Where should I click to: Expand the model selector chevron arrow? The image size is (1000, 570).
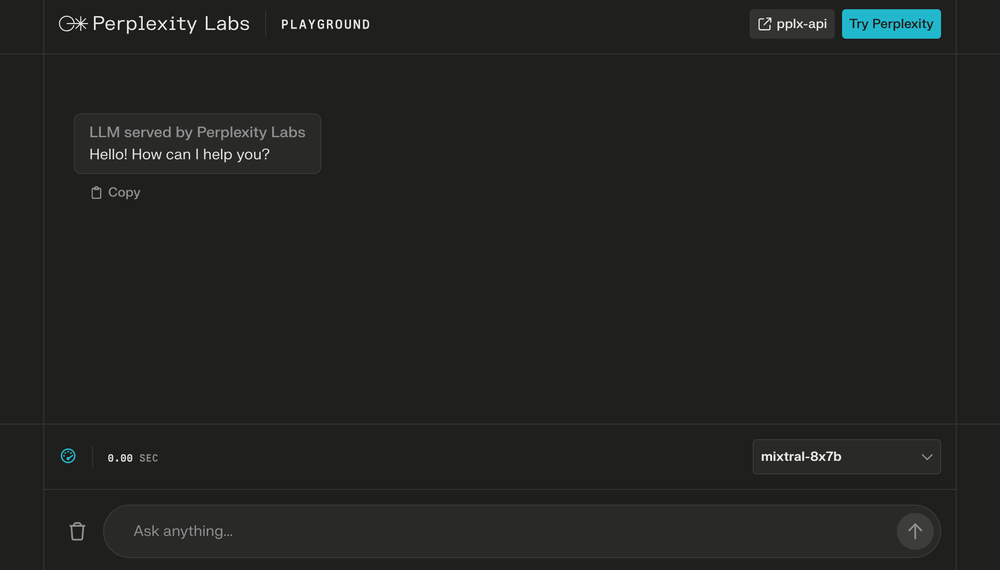click(927, 457)
